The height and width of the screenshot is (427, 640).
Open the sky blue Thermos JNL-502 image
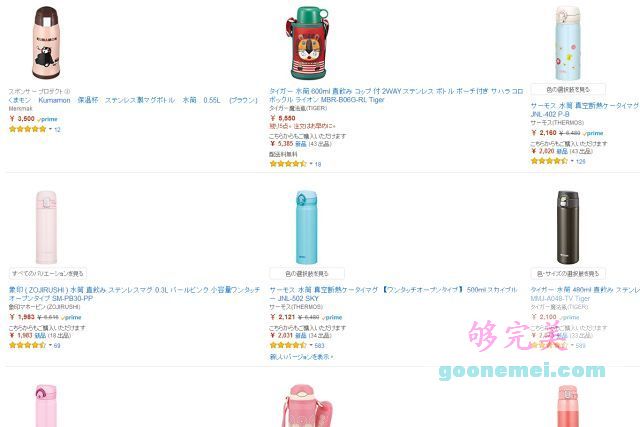click(x=306, y=227)
